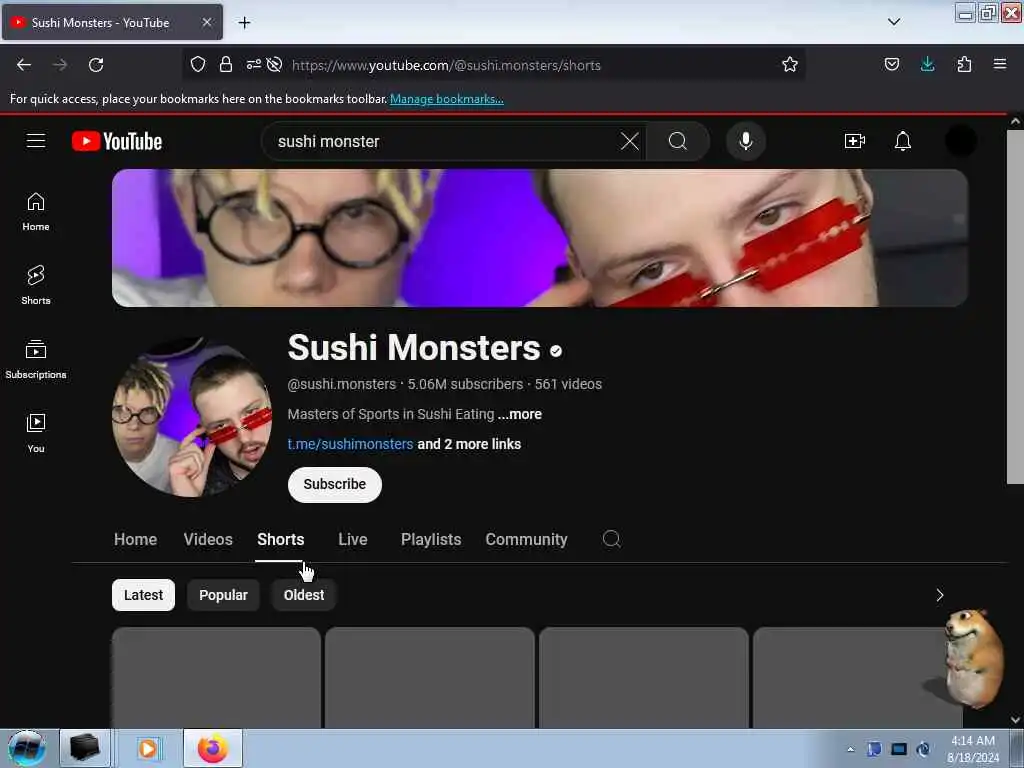The image size is (1024, 768).
Task: Show hidden tray icons arrow
Action: coord(850,749)
